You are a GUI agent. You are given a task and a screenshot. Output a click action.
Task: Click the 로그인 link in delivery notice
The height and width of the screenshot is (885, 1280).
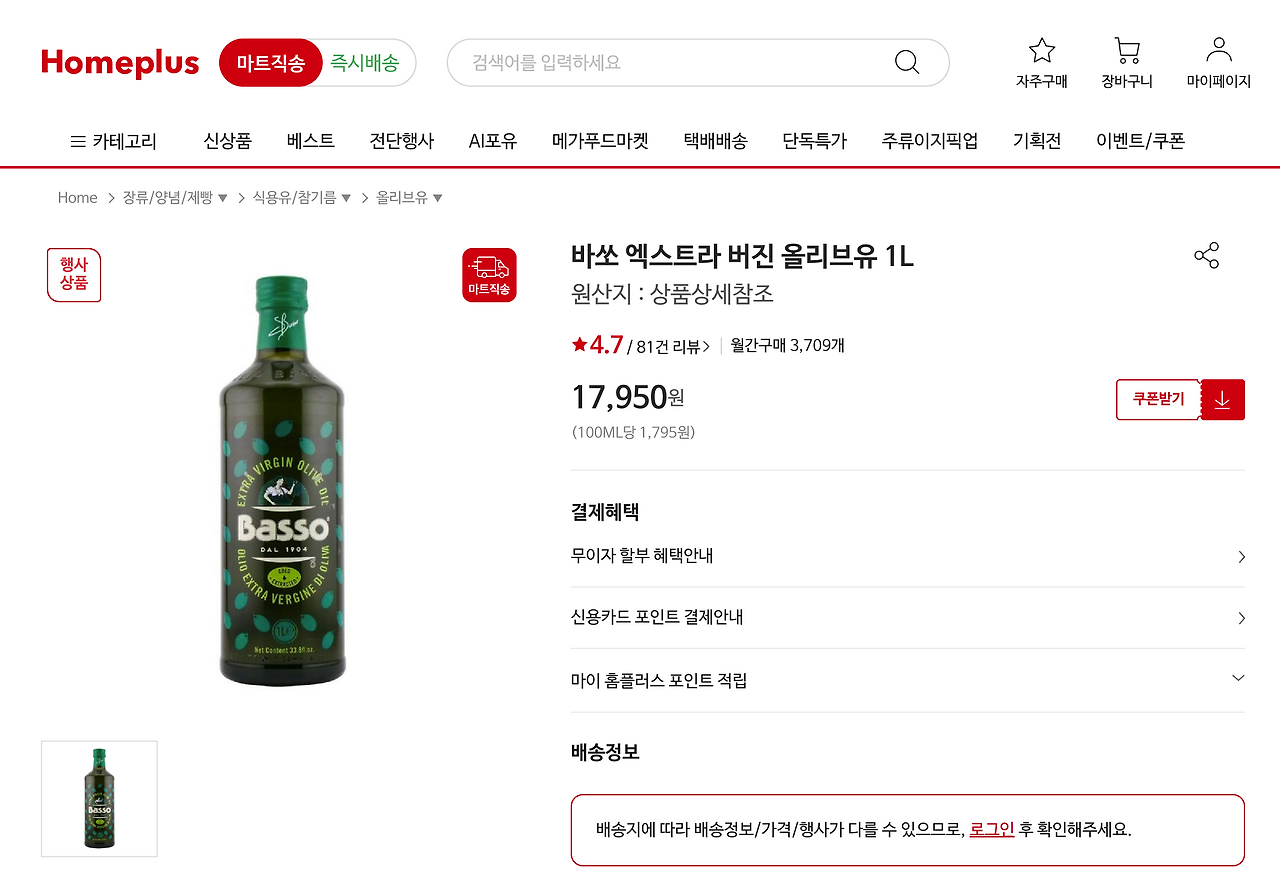(988, 830)
